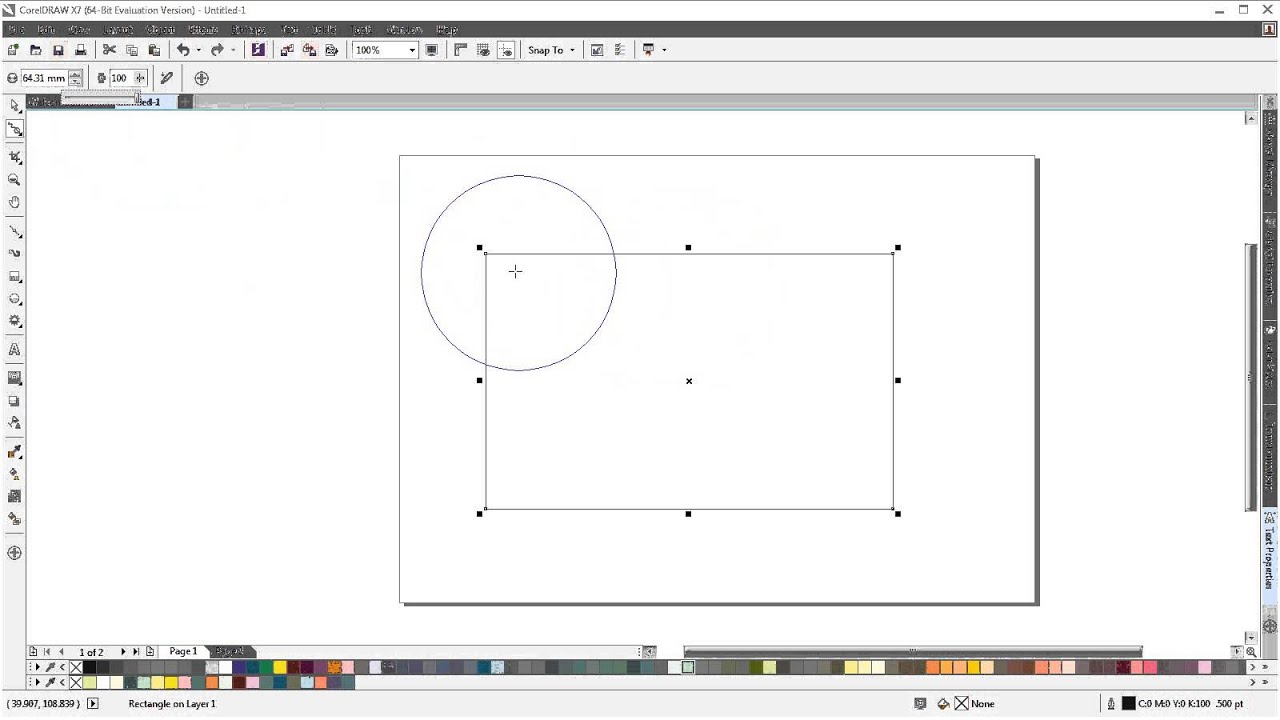The width and height of the screenshot is (1280, 720).
Task: Select the no-color X swatch, top row
Action: coord(76,667)
